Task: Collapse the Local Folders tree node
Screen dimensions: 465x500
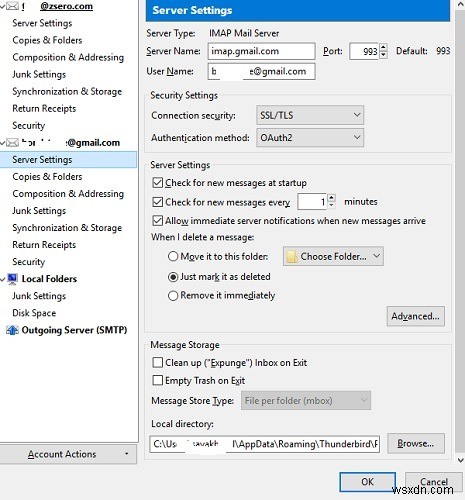Action: pos(3,279)
